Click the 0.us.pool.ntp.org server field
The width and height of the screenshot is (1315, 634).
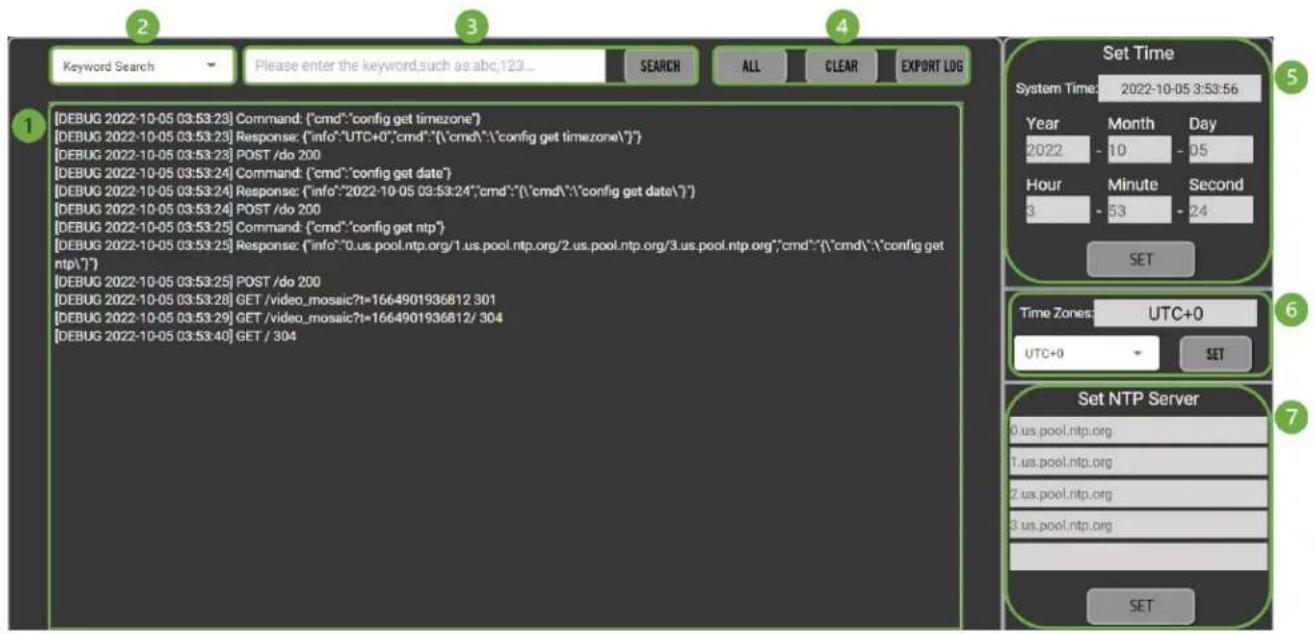[x=1138, y=431]
